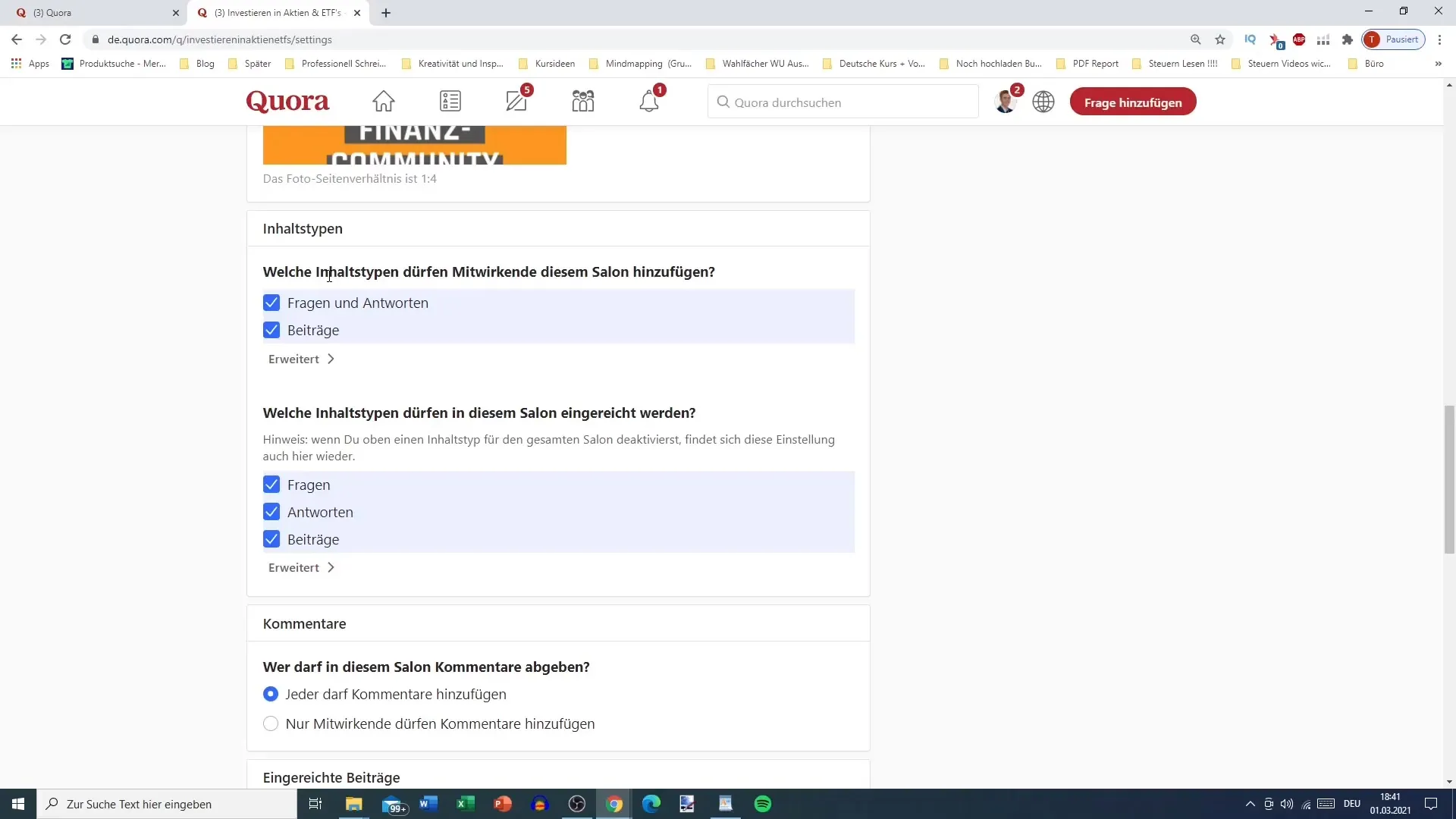Click the Finanz-Community banner image
This screenshot has height=819, width=1456.
(415, 145)
